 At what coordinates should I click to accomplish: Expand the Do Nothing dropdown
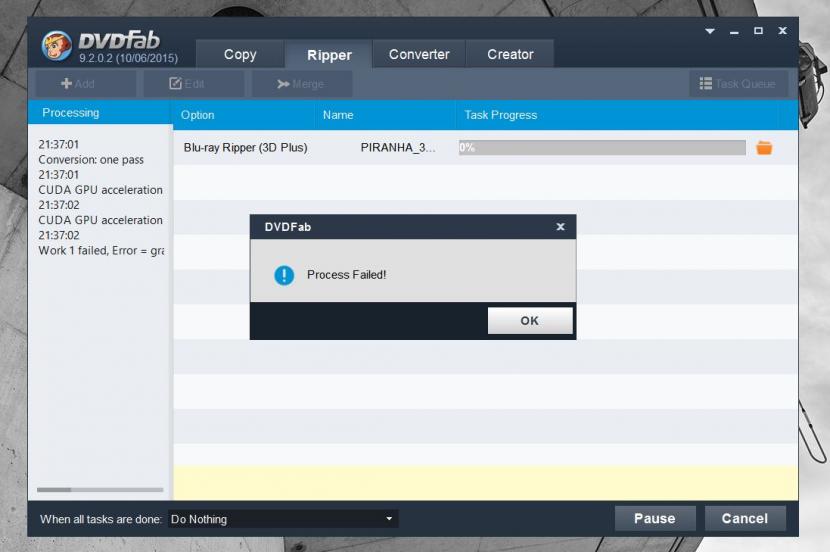(283, 519)
